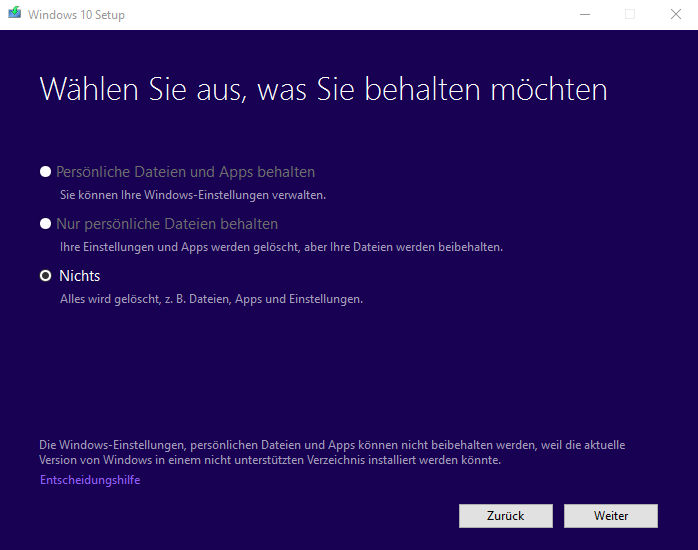Minimize the Windows 10 Setup window

[x=585, y=15]
